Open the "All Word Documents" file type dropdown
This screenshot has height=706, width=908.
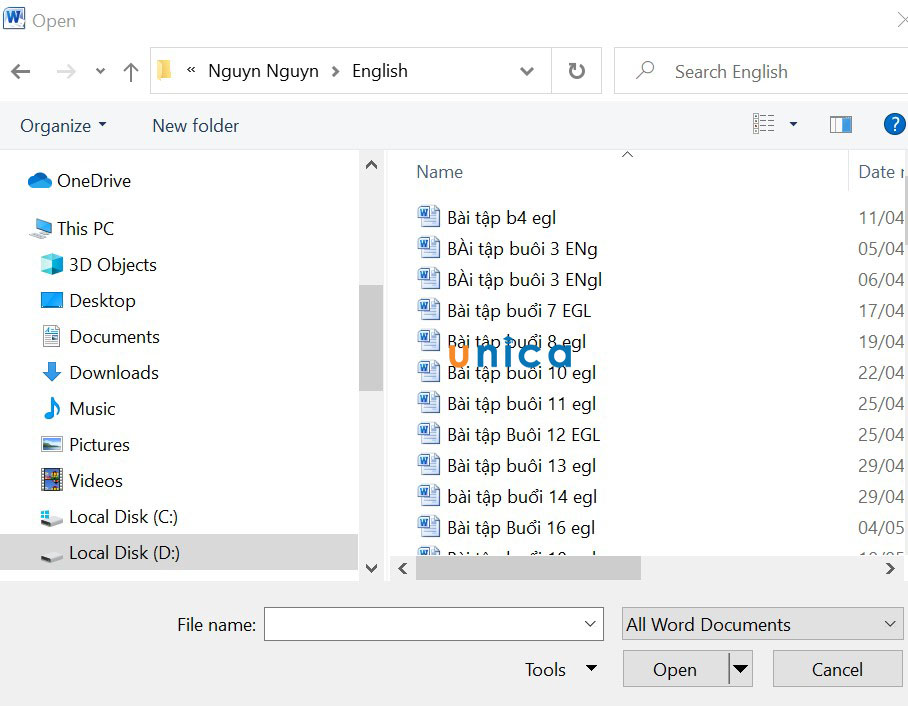coord(762,624)
